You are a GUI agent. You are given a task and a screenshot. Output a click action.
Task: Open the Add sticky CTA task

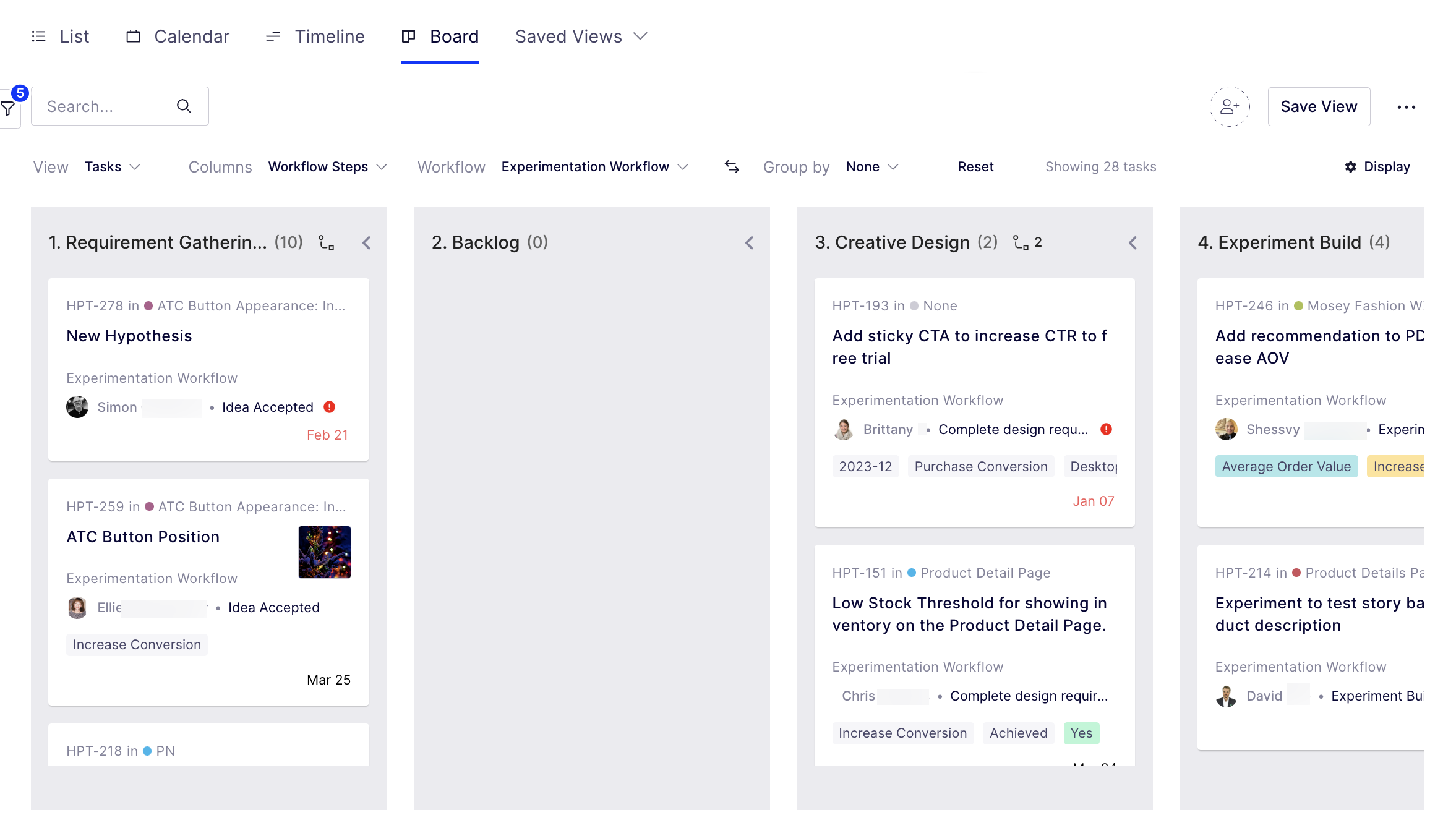970,347
